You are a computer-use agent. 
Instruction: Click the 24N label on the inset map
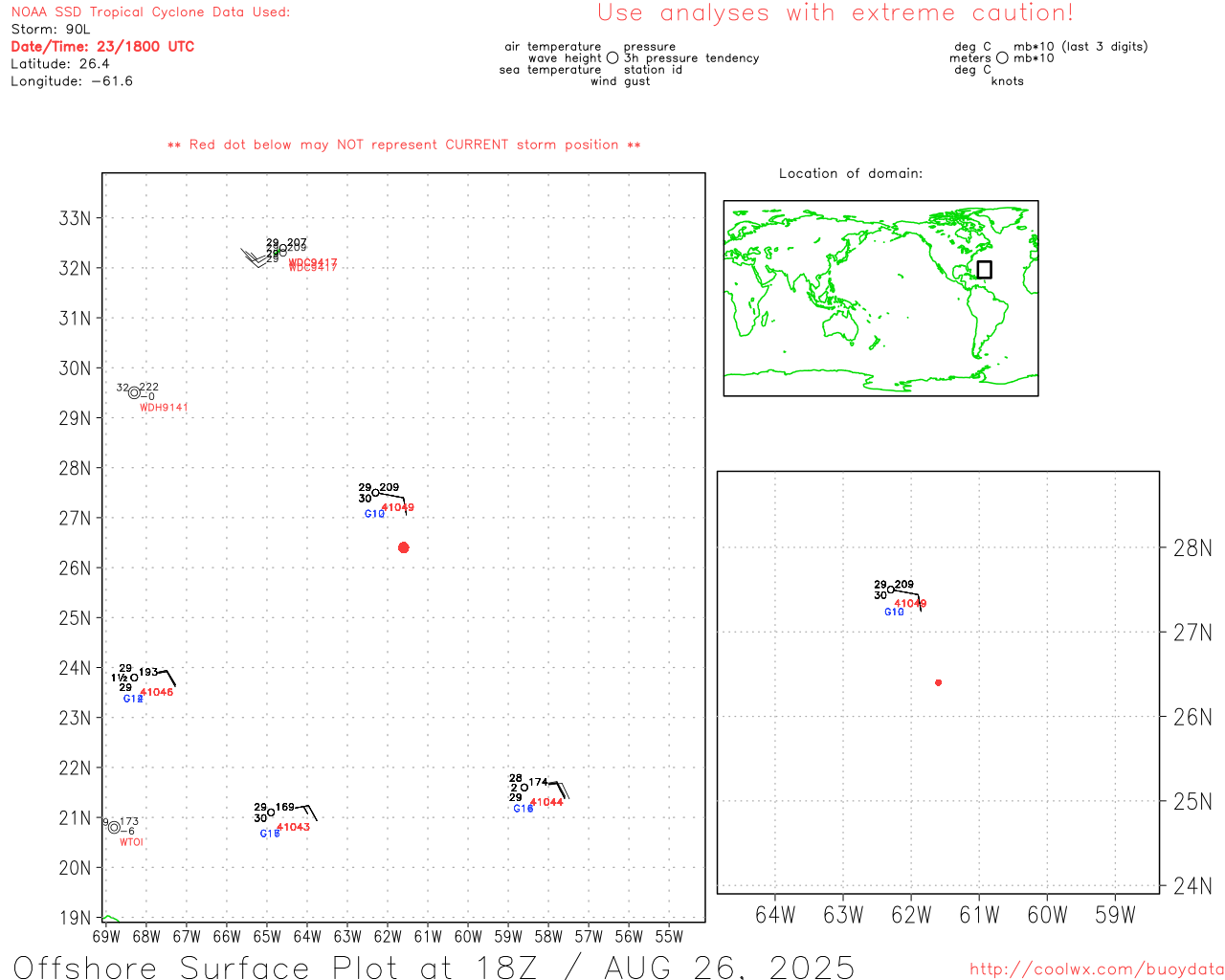pos(1192,885)
